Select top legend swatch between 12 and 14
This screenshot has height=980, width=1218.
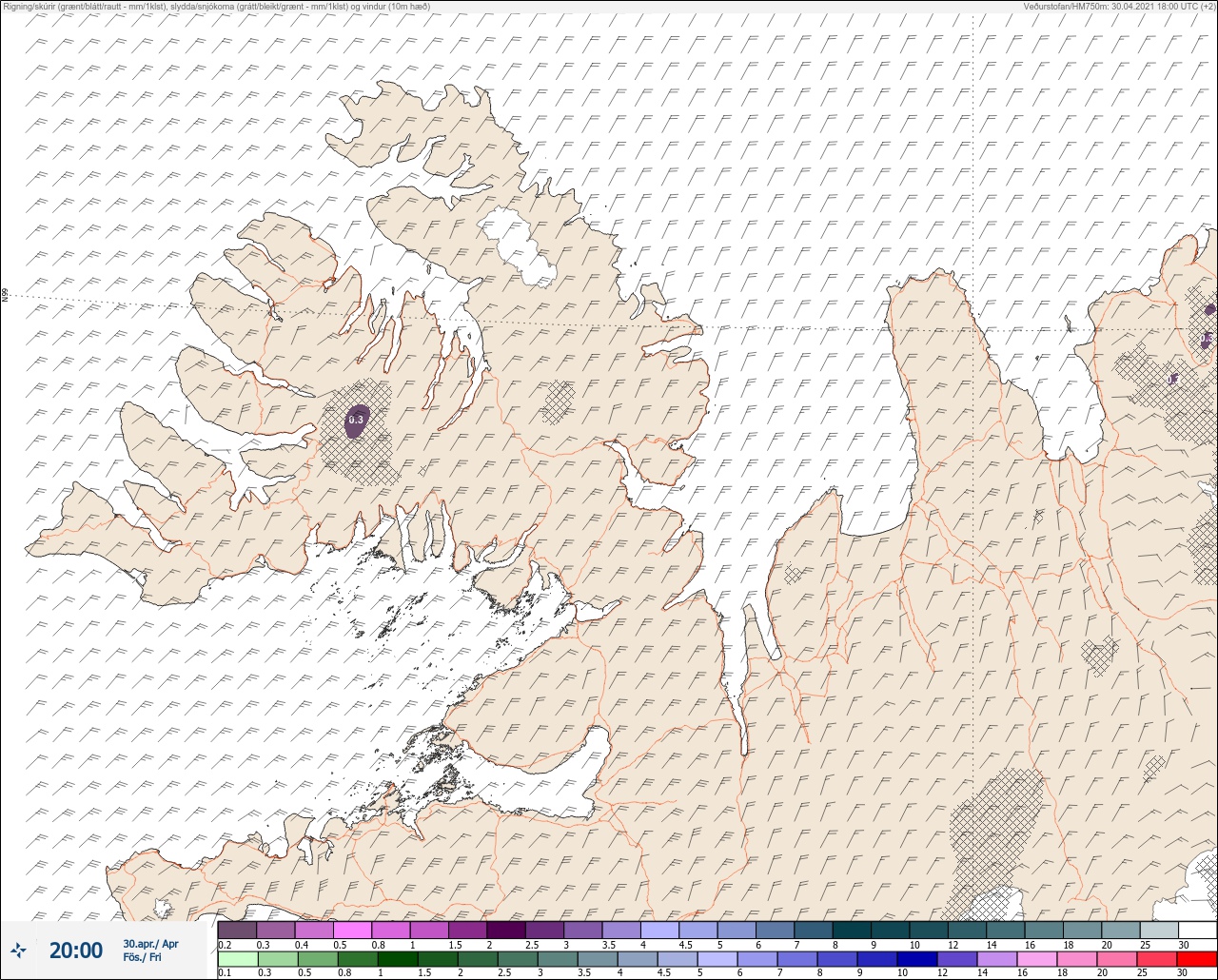click(x=968, y=930)
